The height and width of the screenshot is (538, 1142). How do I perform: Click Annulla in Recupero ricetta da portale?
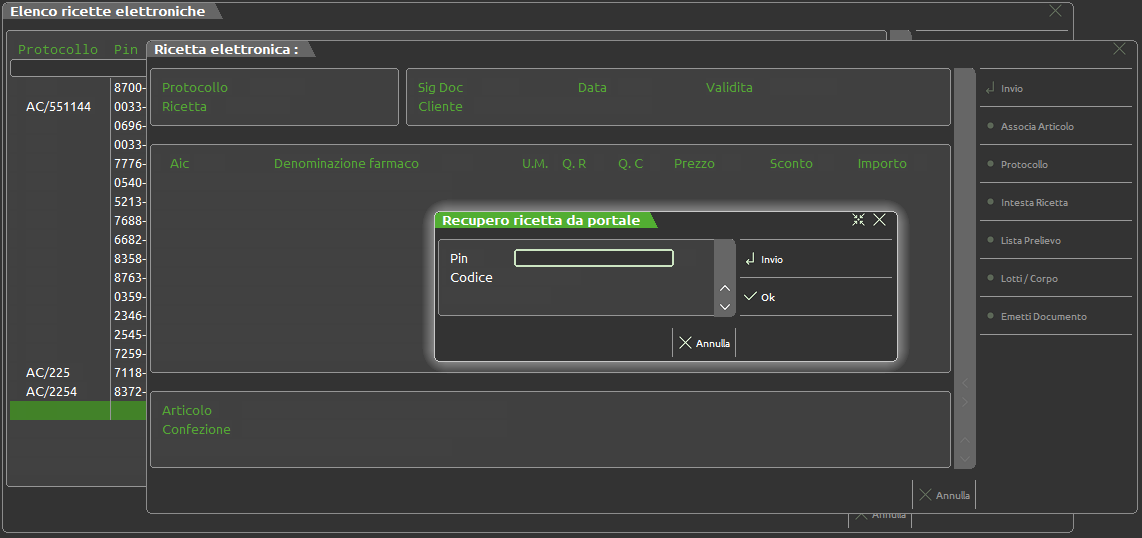click(704, 343)
